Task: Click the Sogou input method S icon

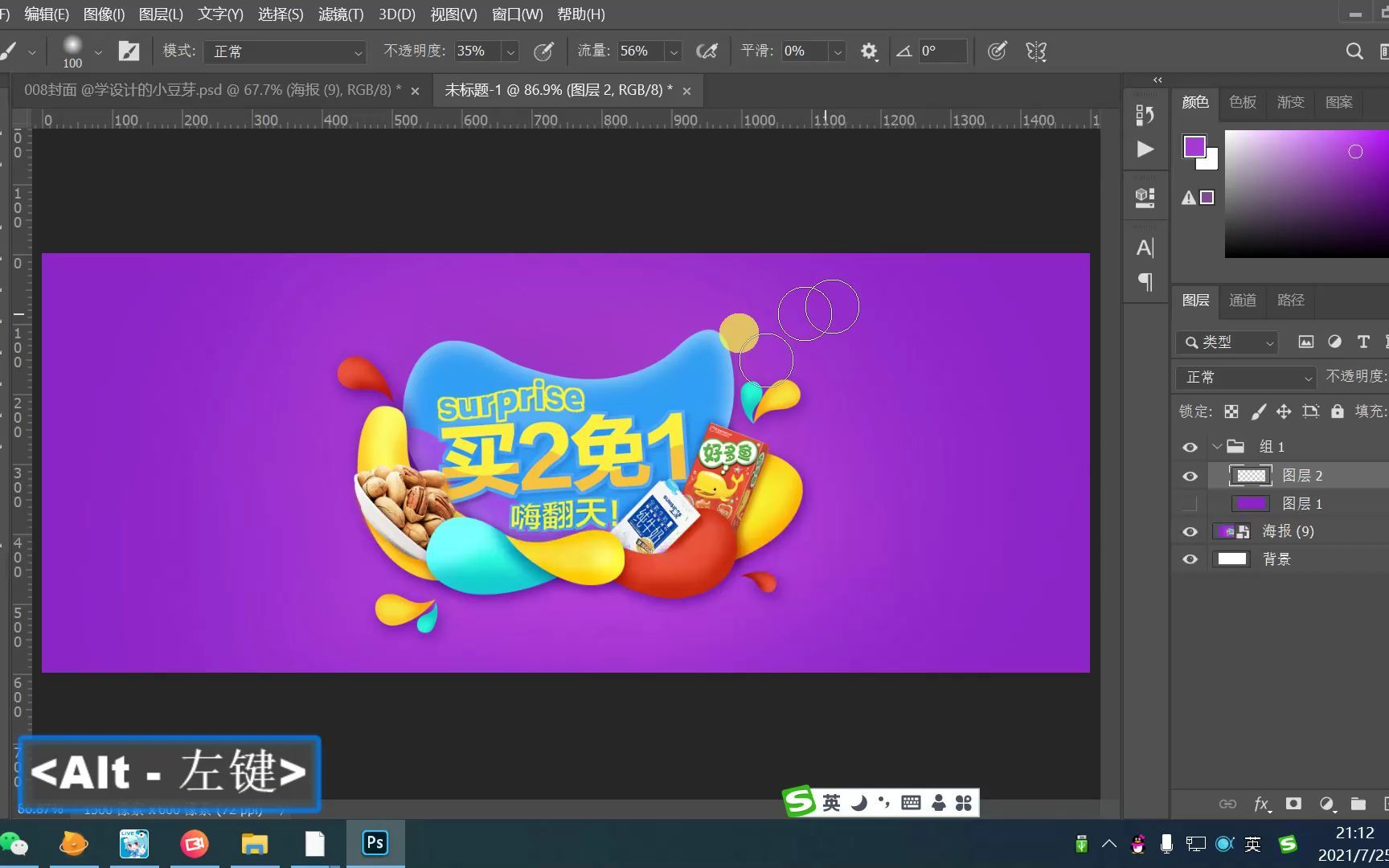Action: [x=800, y=802]
